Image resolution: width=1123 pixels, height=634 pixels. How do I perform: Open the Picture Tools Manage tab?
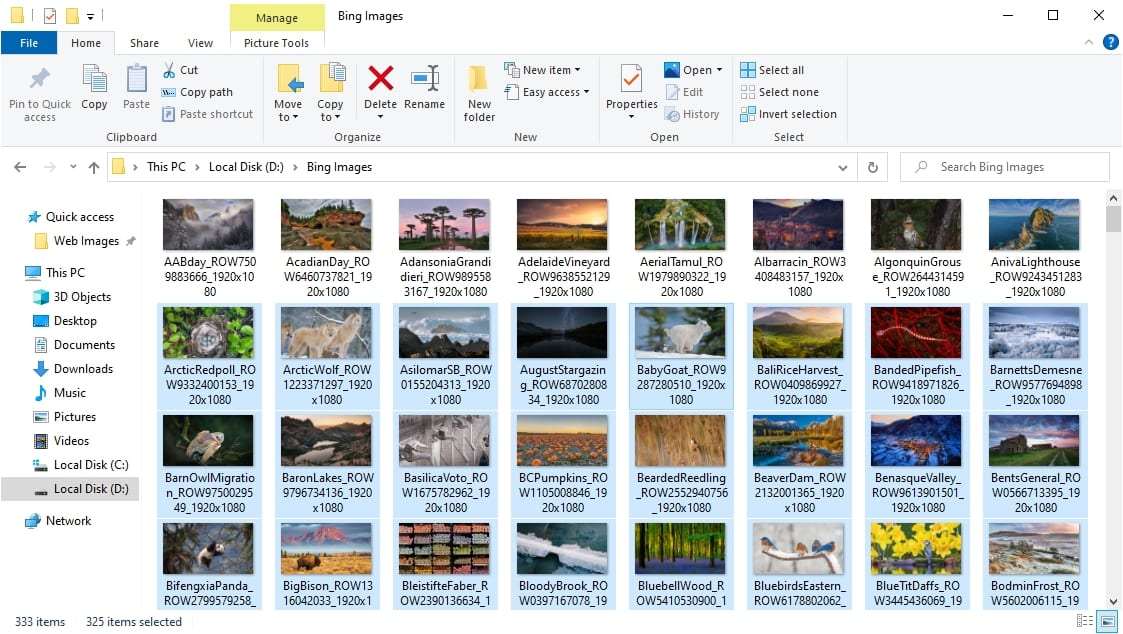277,17
